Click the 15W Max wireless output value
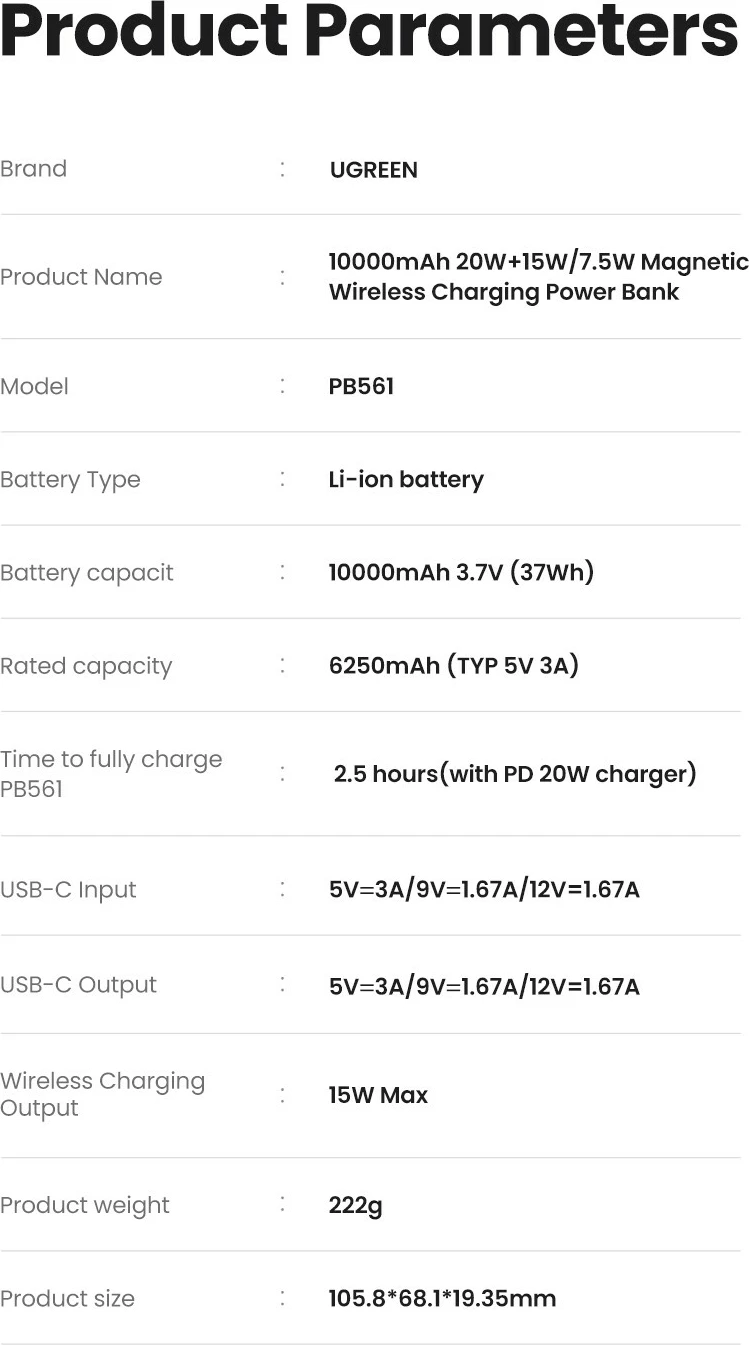The width and height of the screenshot is (749, 1345). click(x=378, y=1095)
